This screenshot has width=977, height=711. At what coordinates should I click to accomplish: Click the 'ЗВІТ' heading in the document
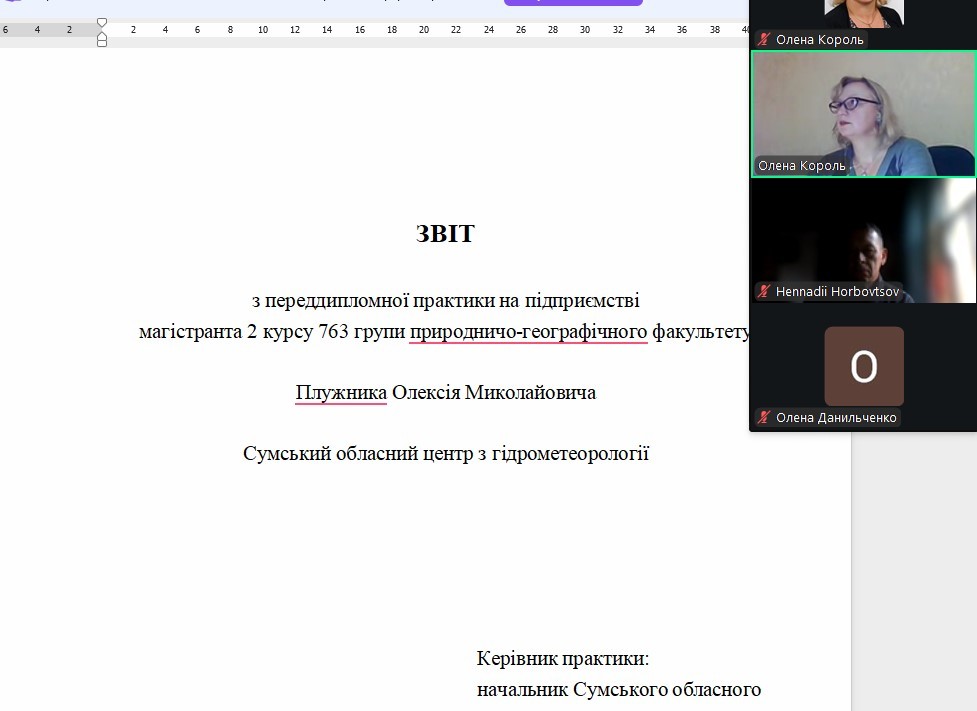pos(445,234)
